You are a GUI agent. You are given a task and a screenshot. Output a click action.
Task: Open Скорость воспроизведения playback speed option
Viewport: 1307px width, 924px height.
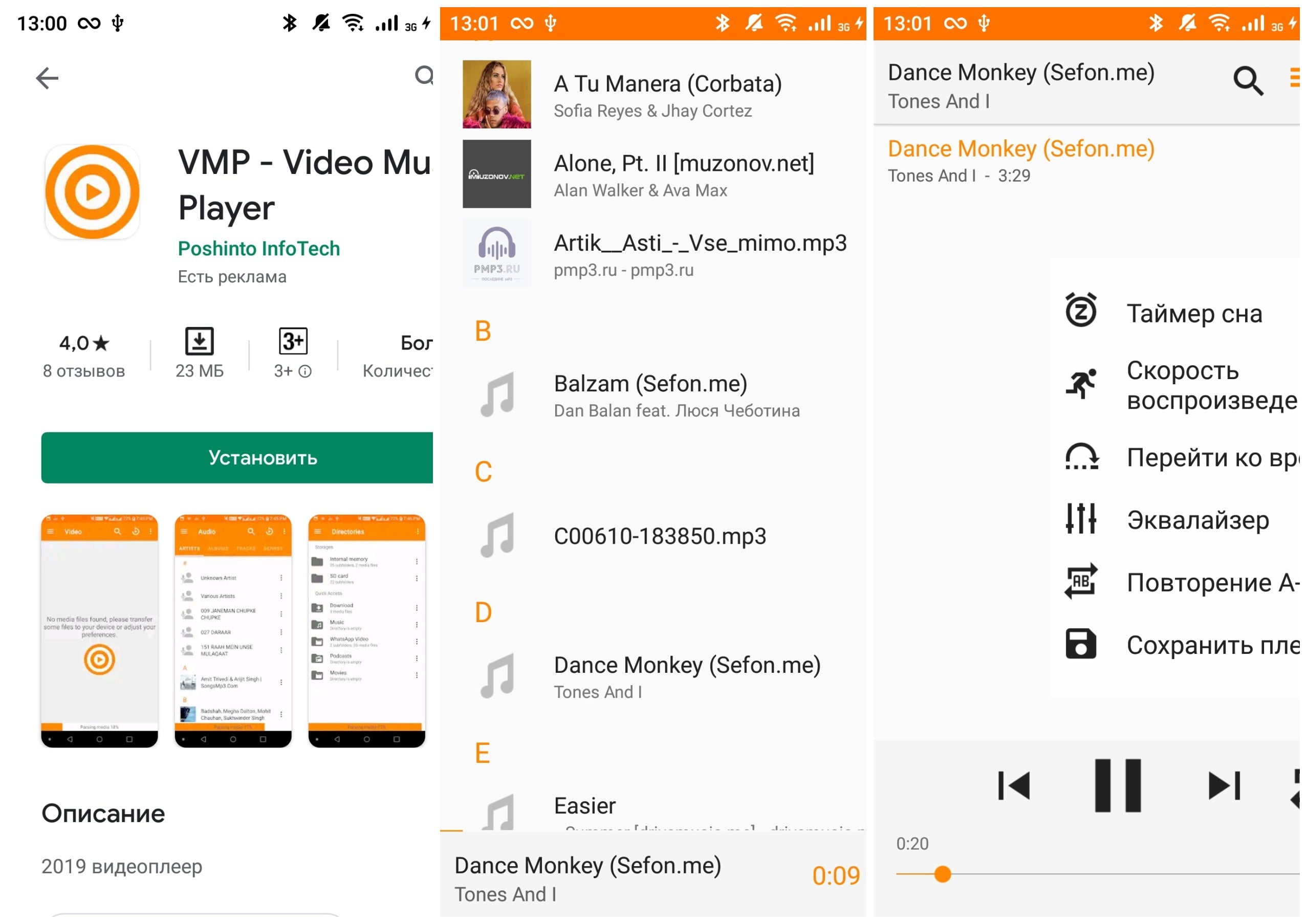(x=1175, y=385)
